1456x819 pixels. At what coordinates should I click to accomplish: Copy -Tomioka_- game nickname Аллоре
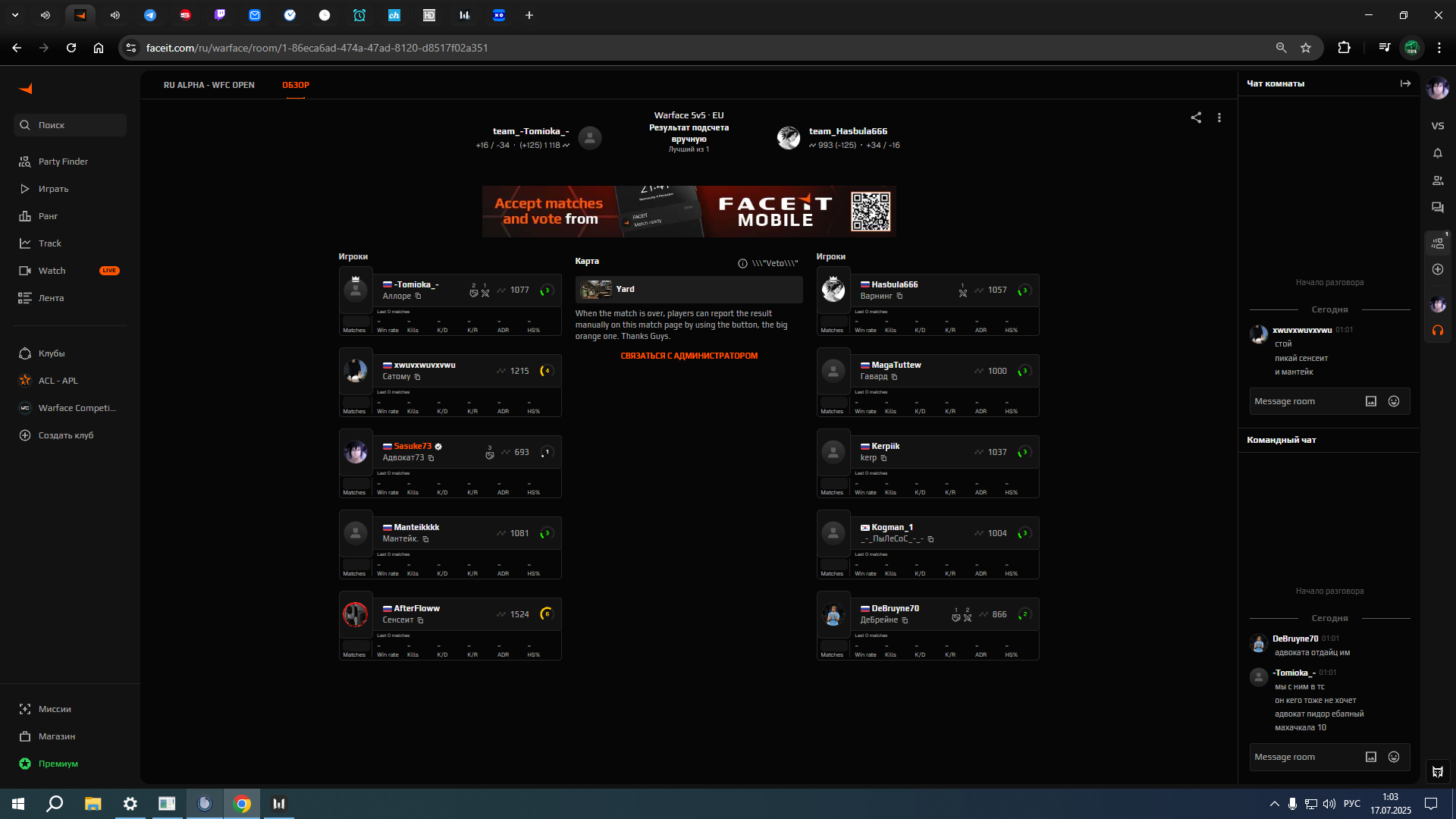click(418, 297)
